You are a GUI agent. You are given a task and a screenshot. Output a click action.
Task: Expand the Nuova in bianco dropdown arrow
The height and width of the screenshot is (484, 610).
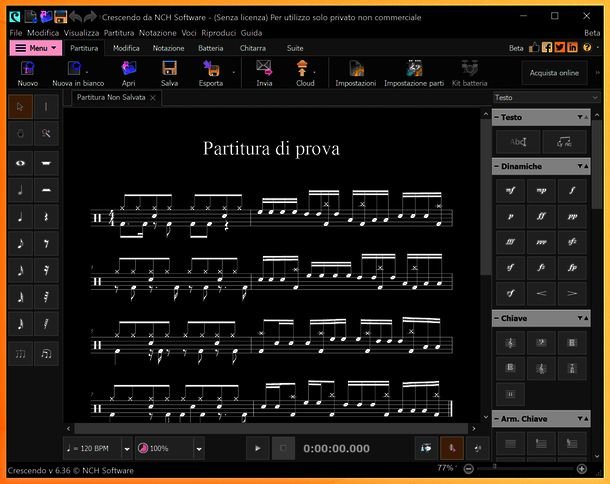point(87,72)
